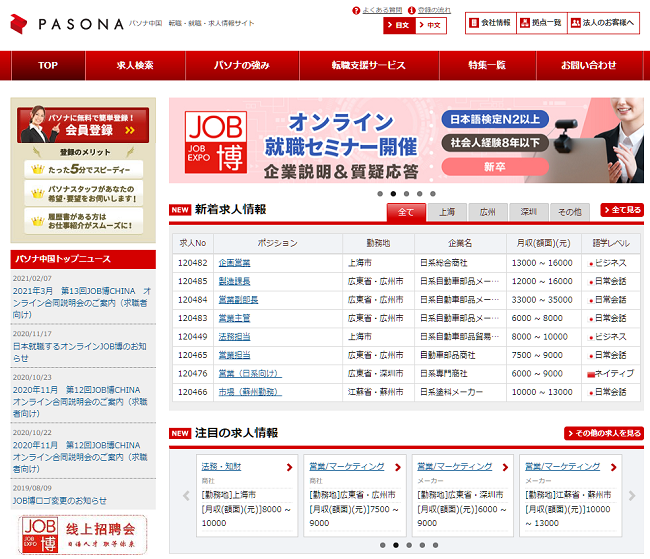Select the 深圳 job filter tab
The width and height of the screenshot is (650, 559).
click(529, 212)
